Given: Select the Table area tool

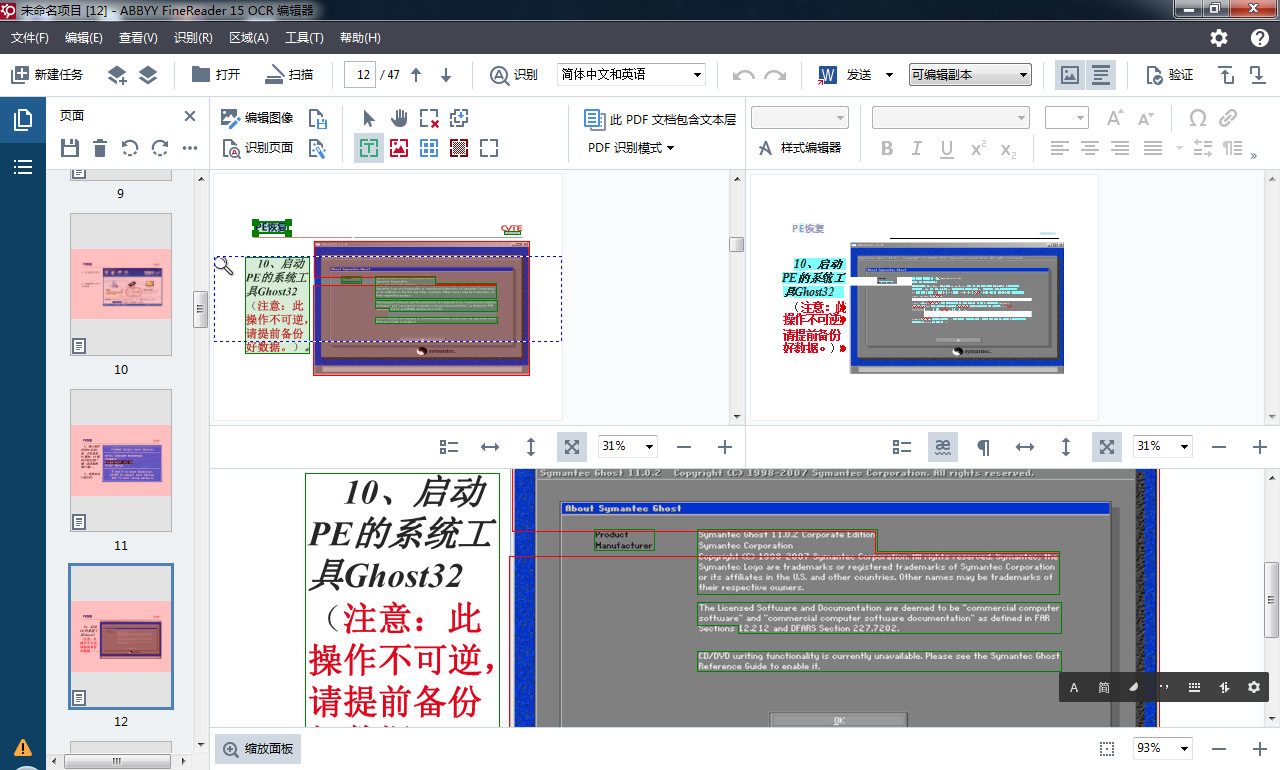Looking at the screenshot, I should tap(429, 148).
